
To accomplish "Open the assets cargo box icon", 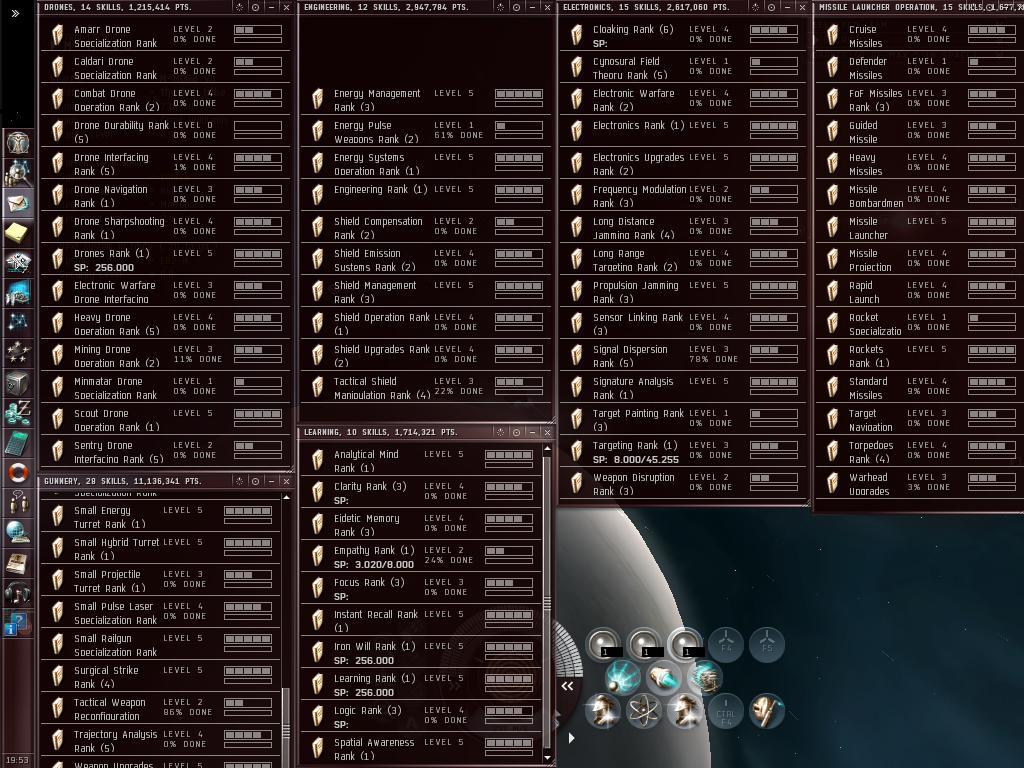I will point(18,383).
